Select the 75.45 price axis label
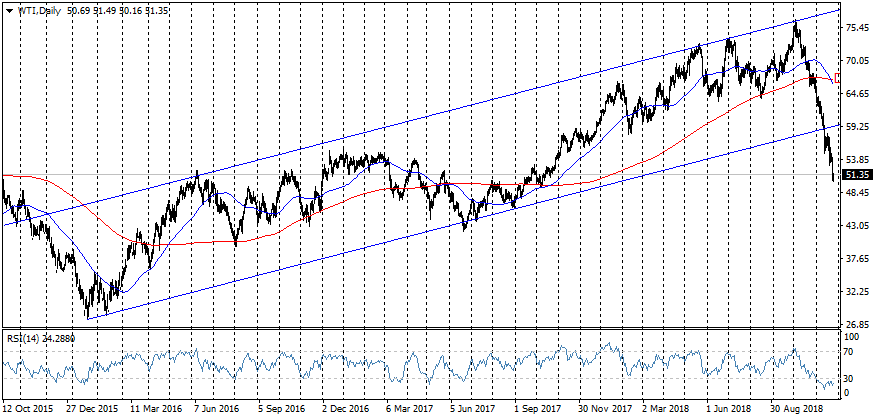Screen dimensions: 880x420 tap(858, 29)
